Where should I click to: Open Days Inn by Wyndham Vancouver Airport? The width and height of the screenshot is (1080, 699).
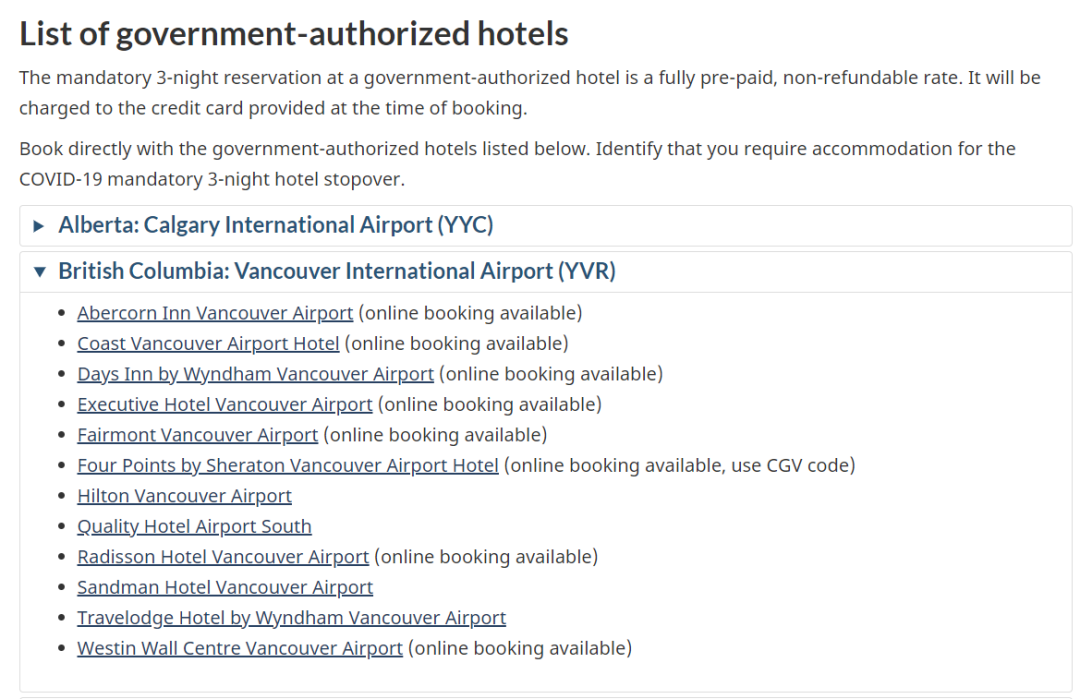click(x=255, y=374)
